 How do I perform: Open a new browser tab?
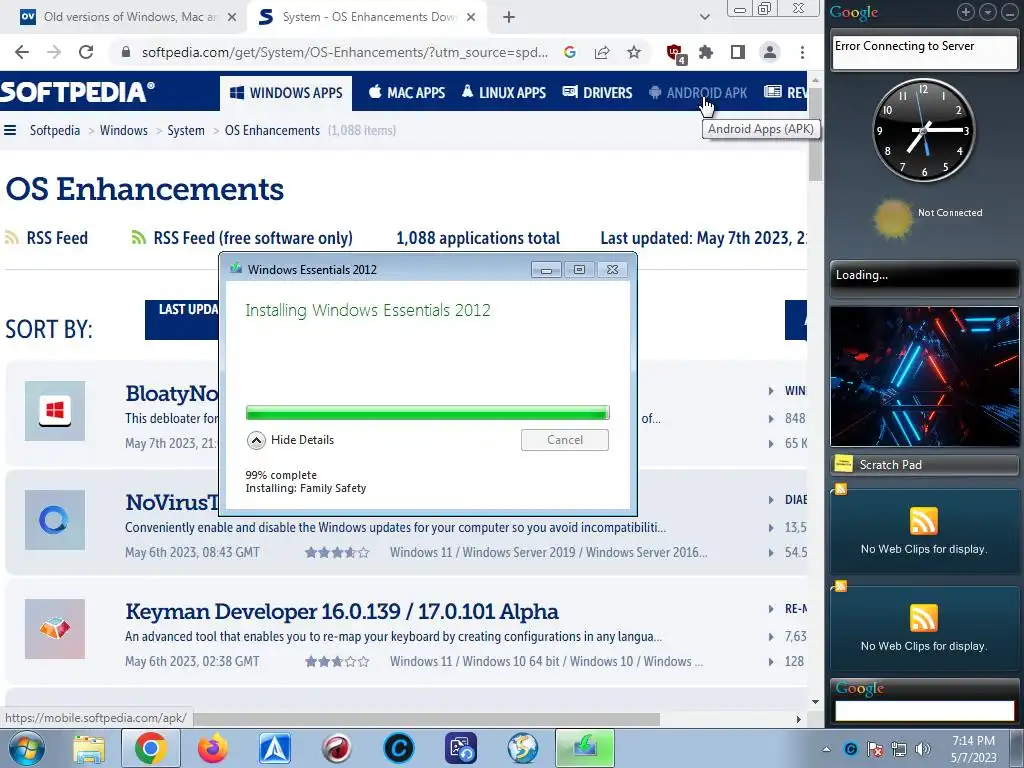tap(509, 17)
